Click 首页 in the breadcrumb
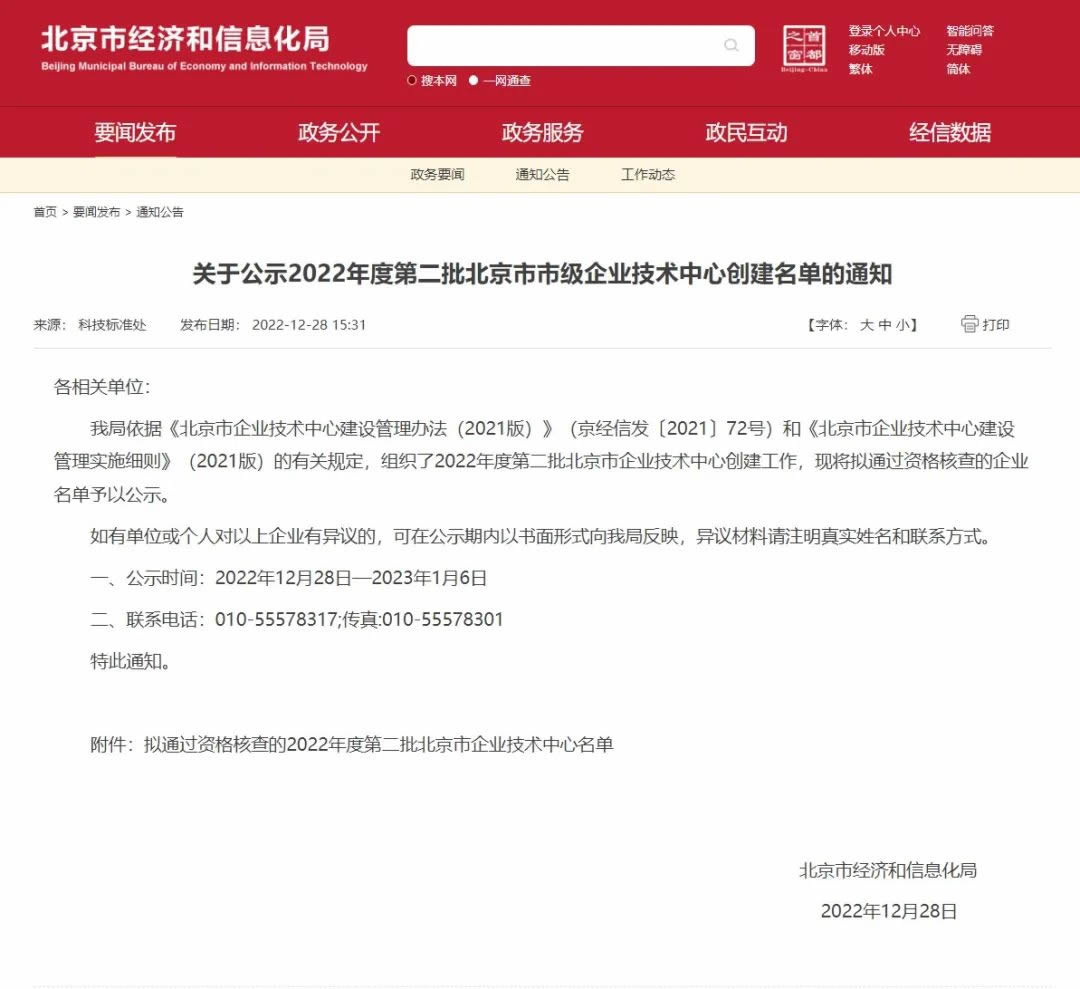This screenshot has width=1080, height=989. coord(45,212)
